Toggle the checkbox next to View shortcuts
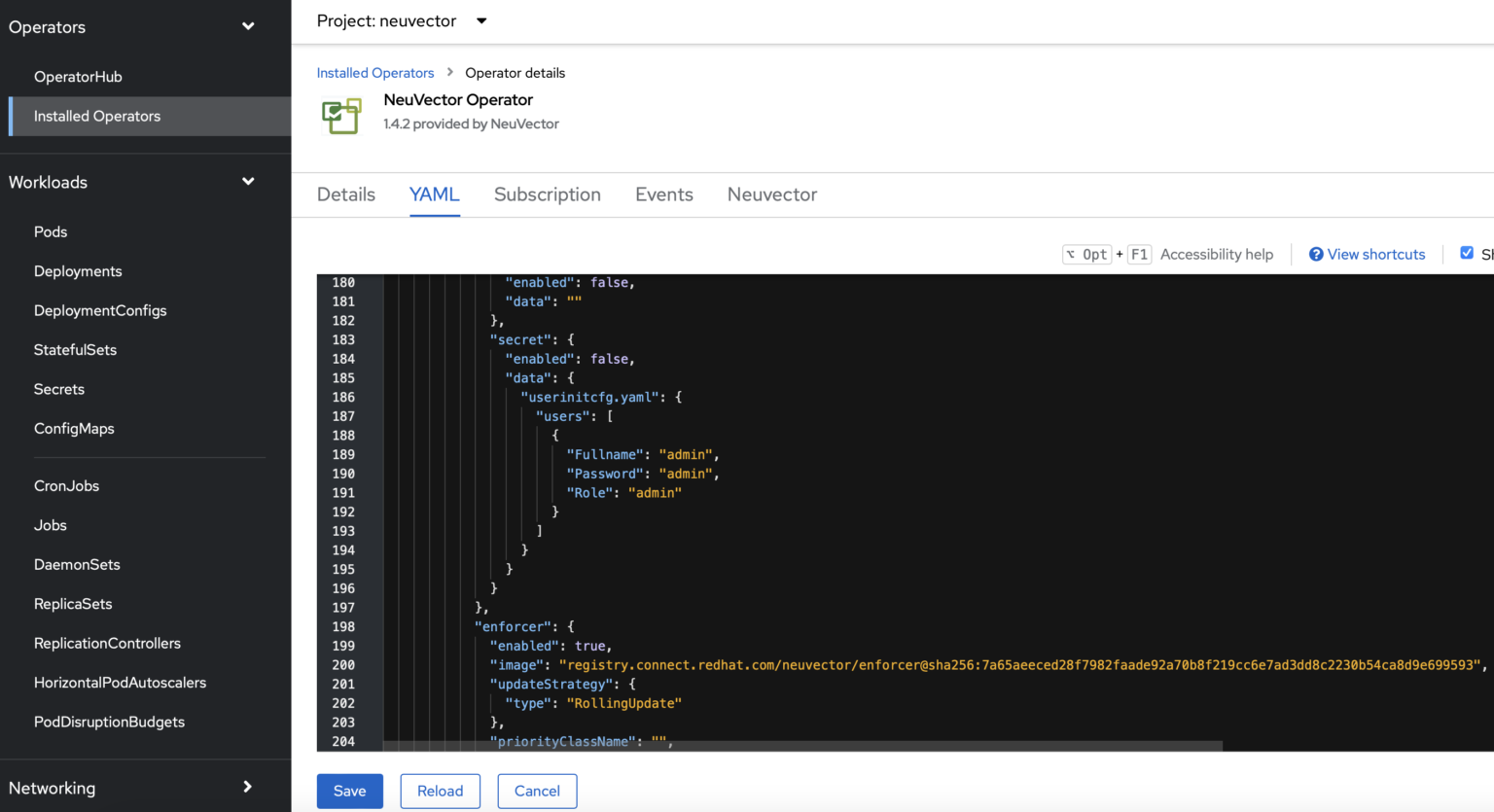The height and width of the screenshot is (812, 1494). (x=1467, y=254)
